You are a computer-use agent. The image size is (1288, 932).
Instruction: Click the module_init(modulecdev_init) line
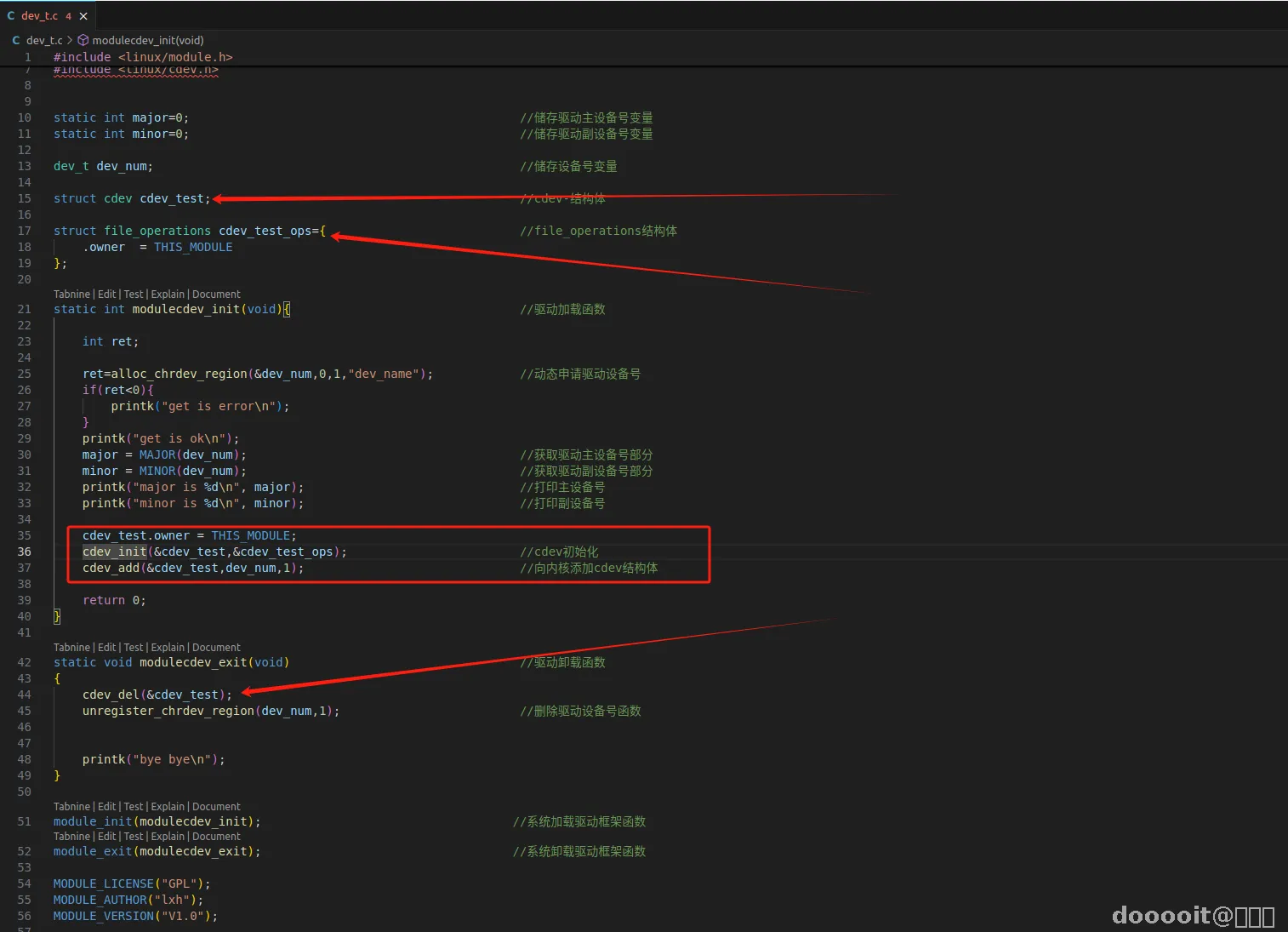[157, 821]
